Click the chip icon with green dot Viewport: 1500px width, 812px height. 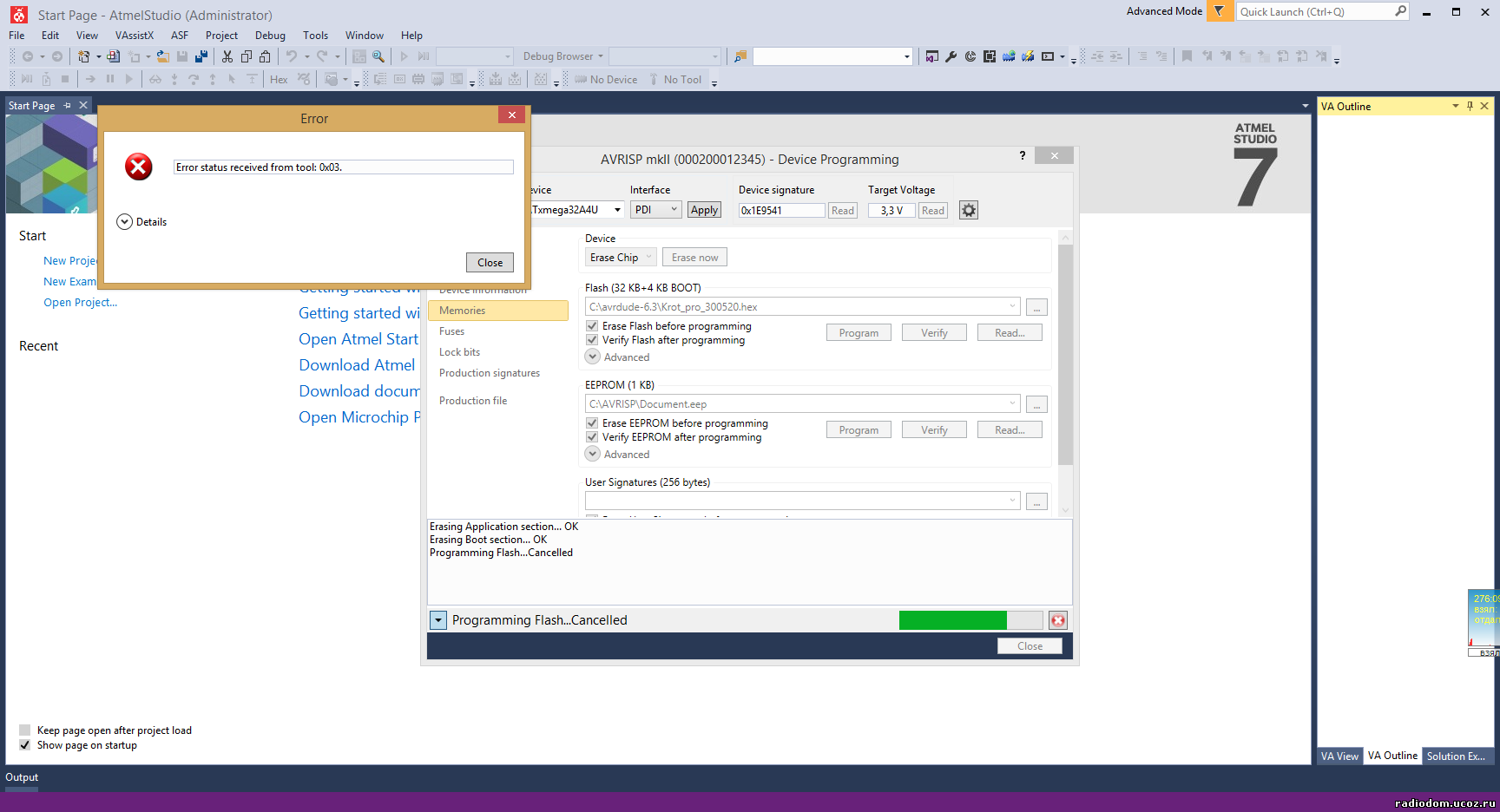click(x=1009, y=56)
